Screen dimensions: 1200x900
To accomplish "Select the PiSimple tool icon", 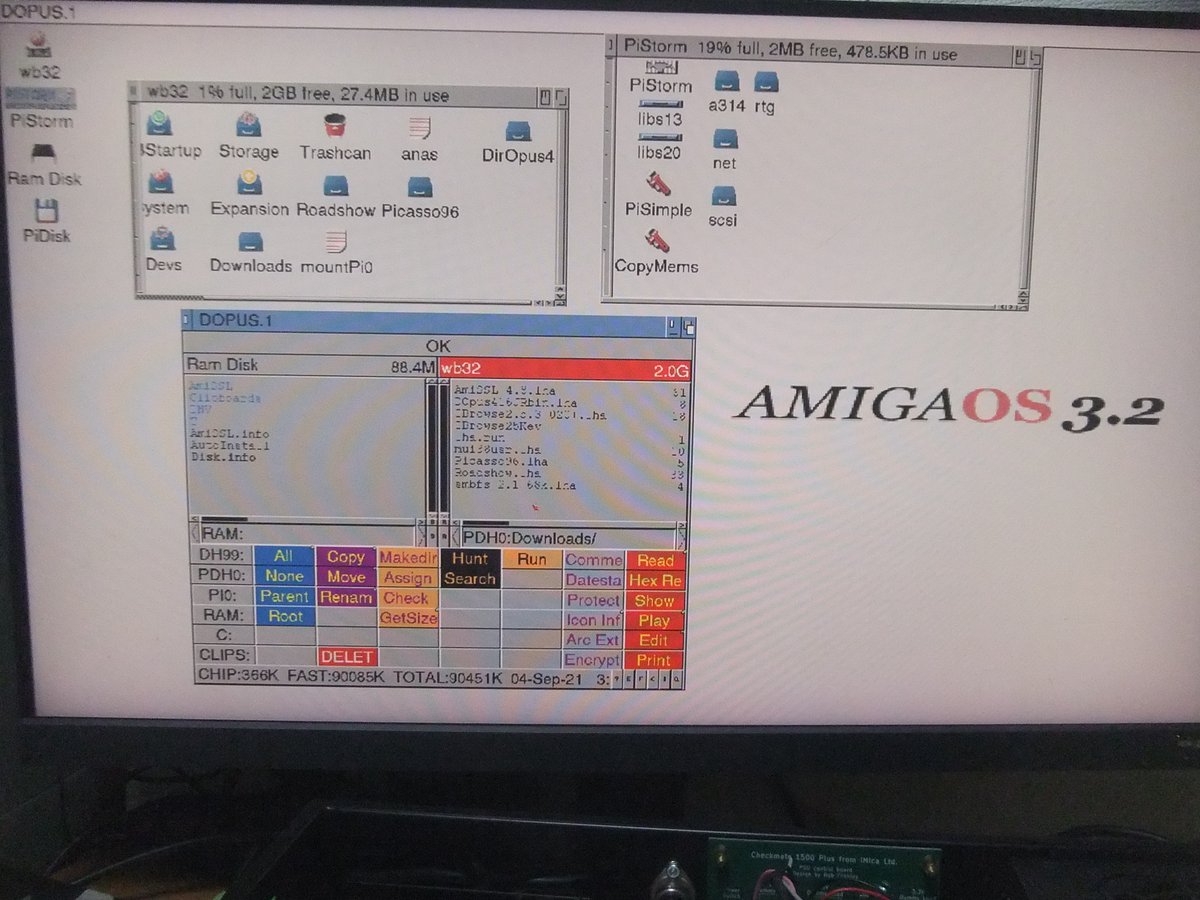I will click(658, 184).
